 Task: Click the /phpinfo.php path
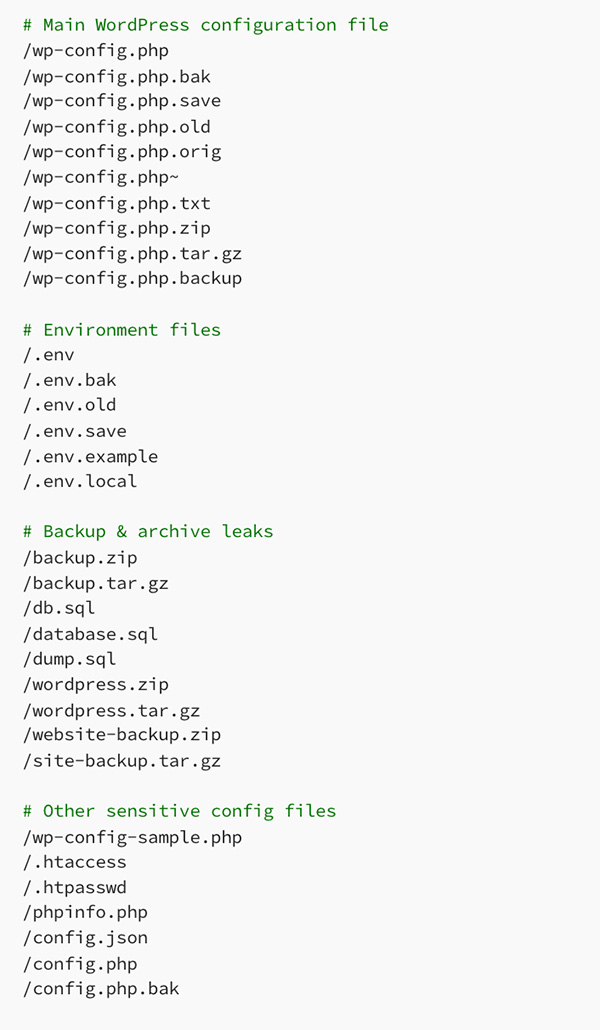point(85,912)
